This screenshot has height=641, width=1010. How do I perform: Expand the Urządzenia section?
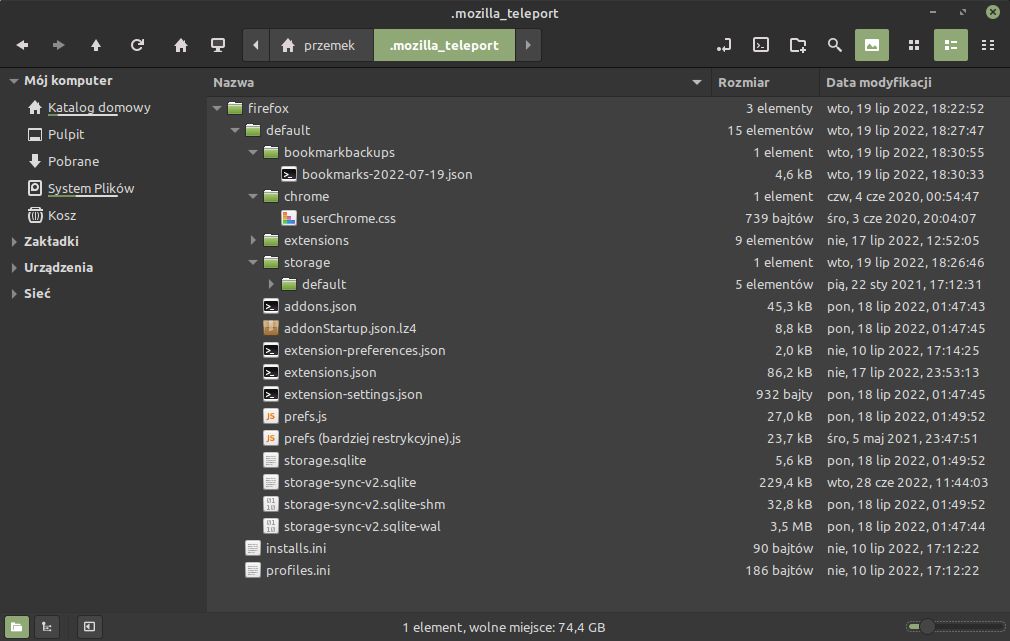pos(14,267)
